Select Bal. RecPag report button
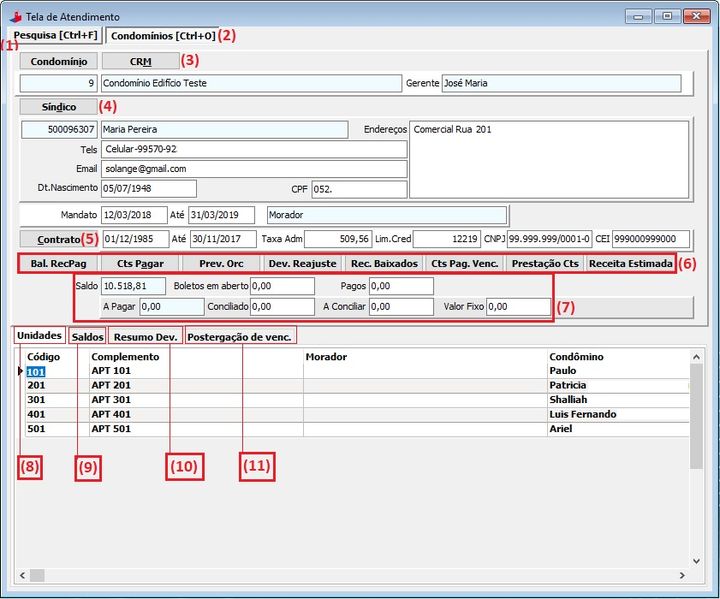This screenshot has width=720, height=599. (59, 263)
